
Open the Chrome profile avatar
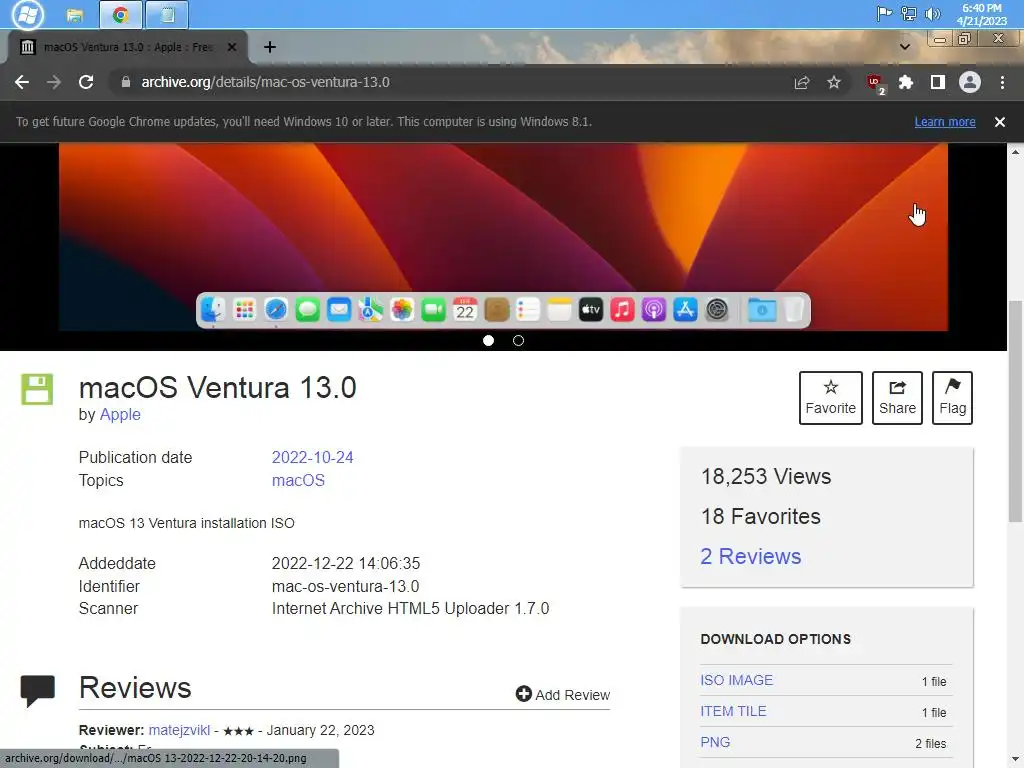point(970,82)
